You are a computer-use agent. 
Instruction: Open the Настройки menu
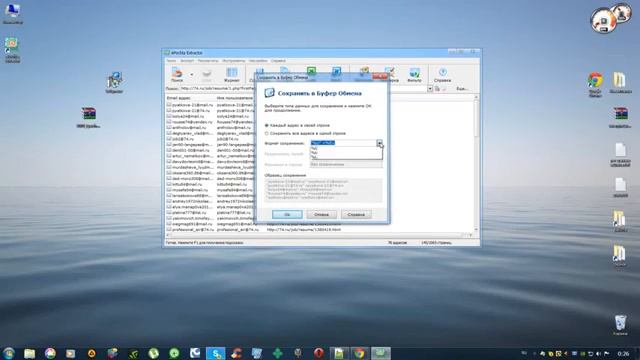click(x=258, y=61)
